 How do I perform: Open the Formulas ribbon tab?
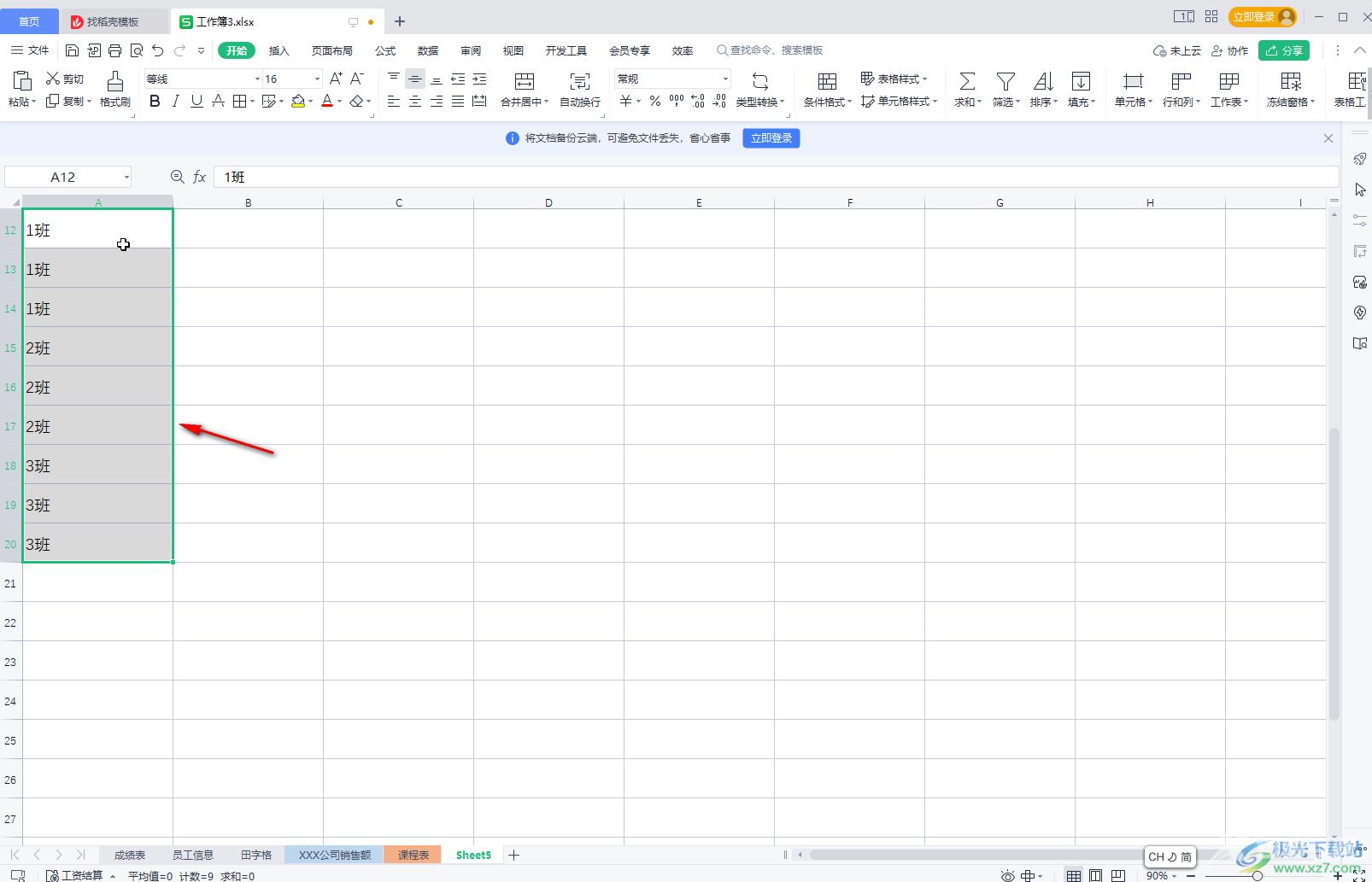385,50
